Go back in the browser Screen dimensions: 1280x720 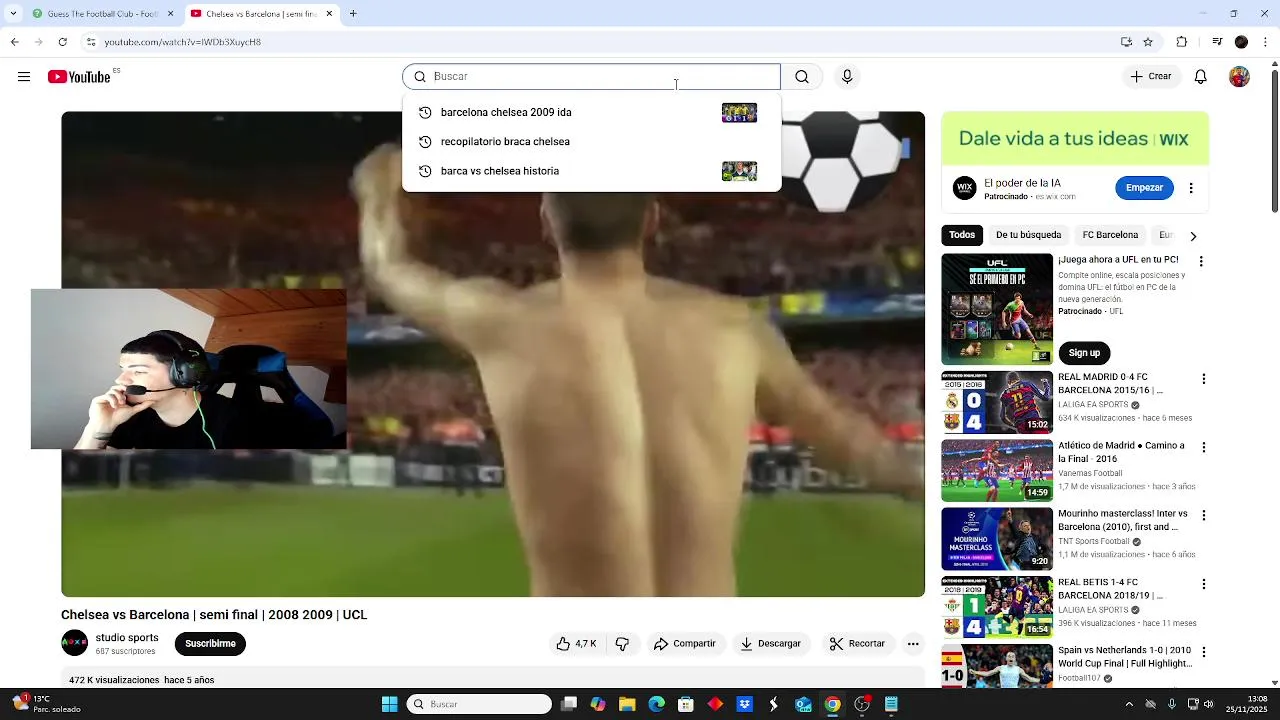pyautogui.click(x=14, y=42)
